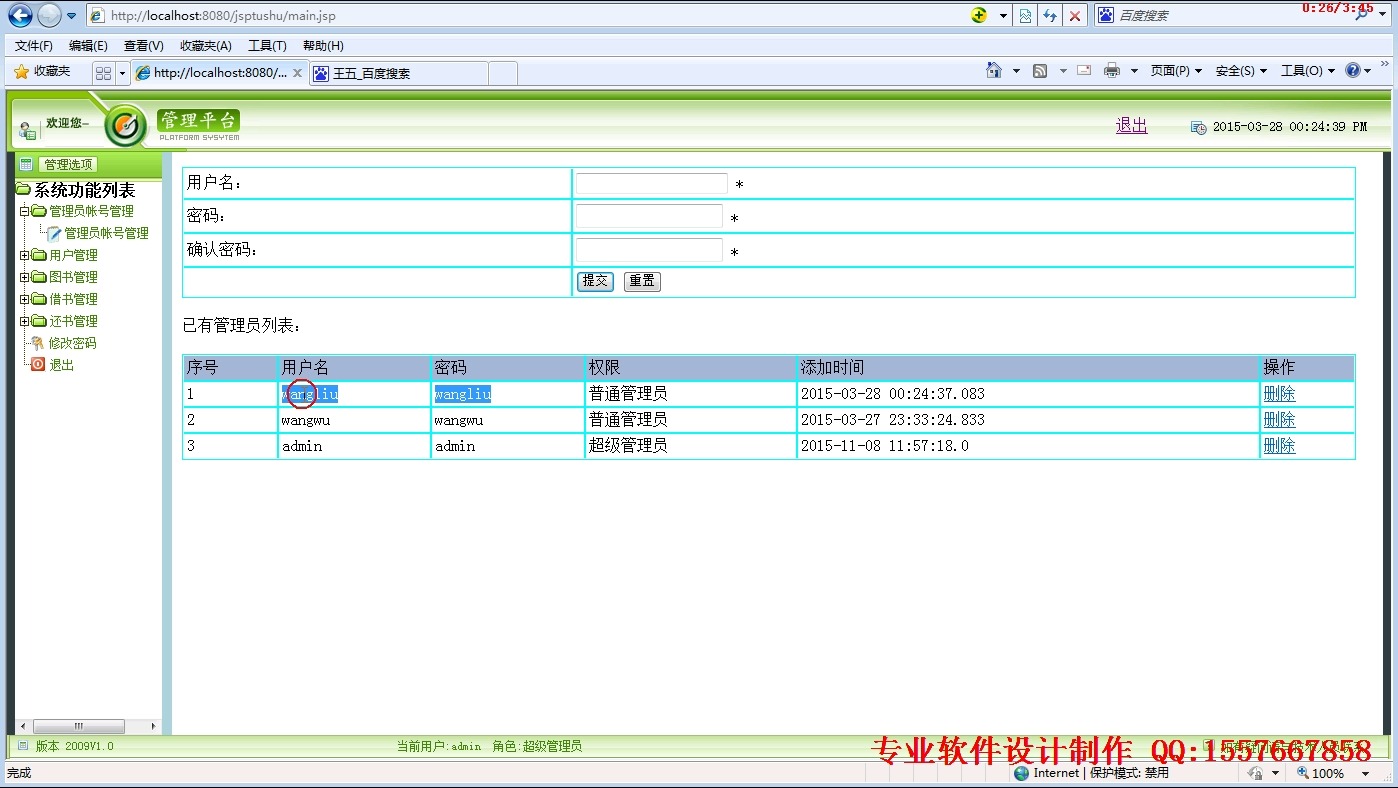Viewport: 1398px width, 788px height.
Task: Click the 用户名 input field
Action: point(651,184)
